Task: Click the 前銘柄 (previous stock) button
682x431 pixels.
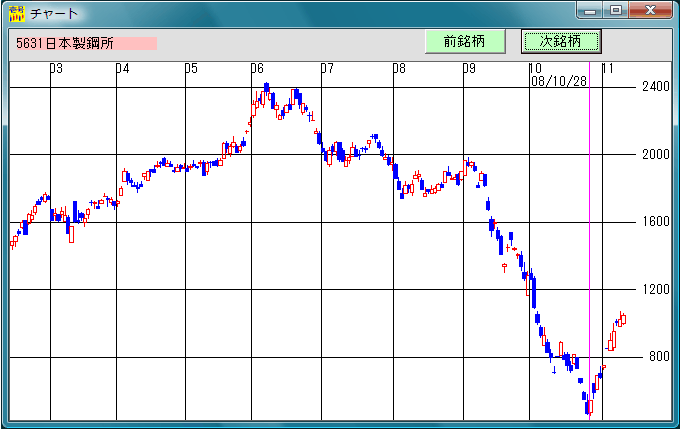Action: tap(465, 42)
